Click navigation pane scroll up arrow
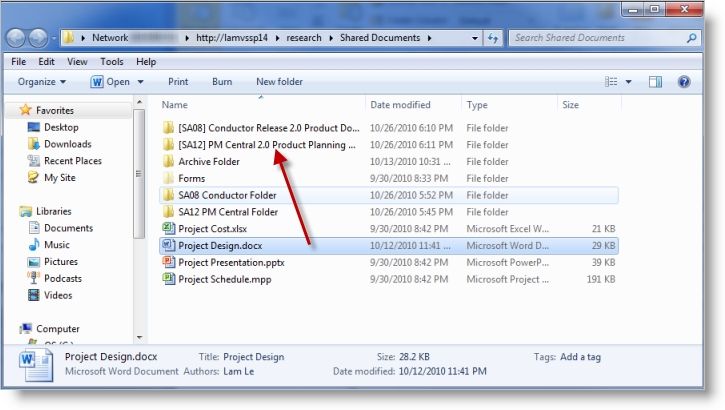This screenshot has width=725, height=410. coord(140,102)
